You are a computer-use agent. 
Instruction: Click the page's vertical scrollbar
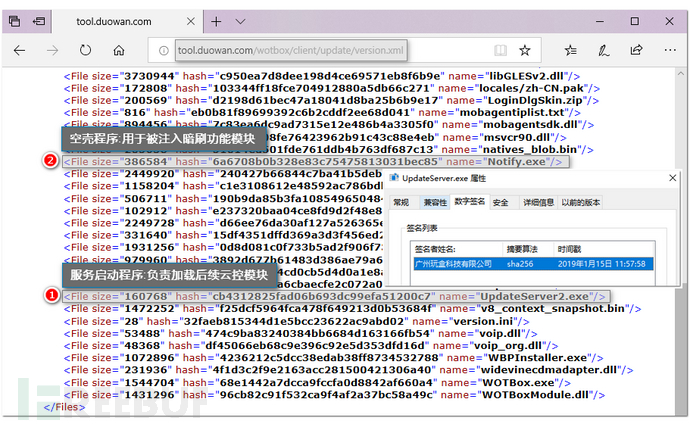681,242
